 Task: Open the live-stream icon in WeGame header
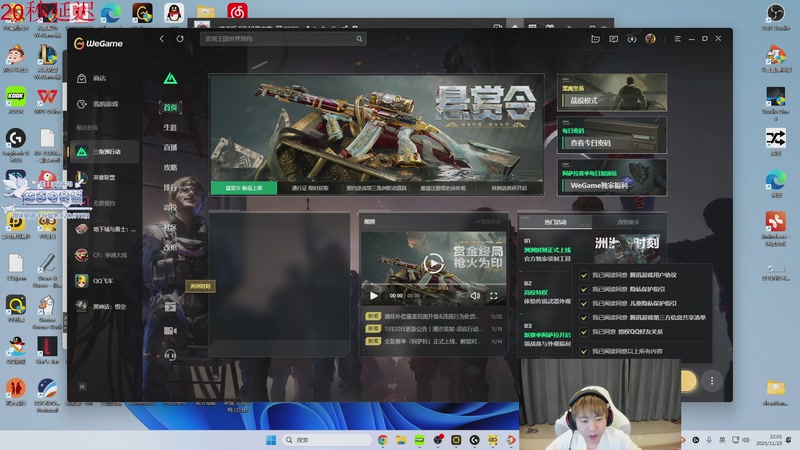(595, 39)
